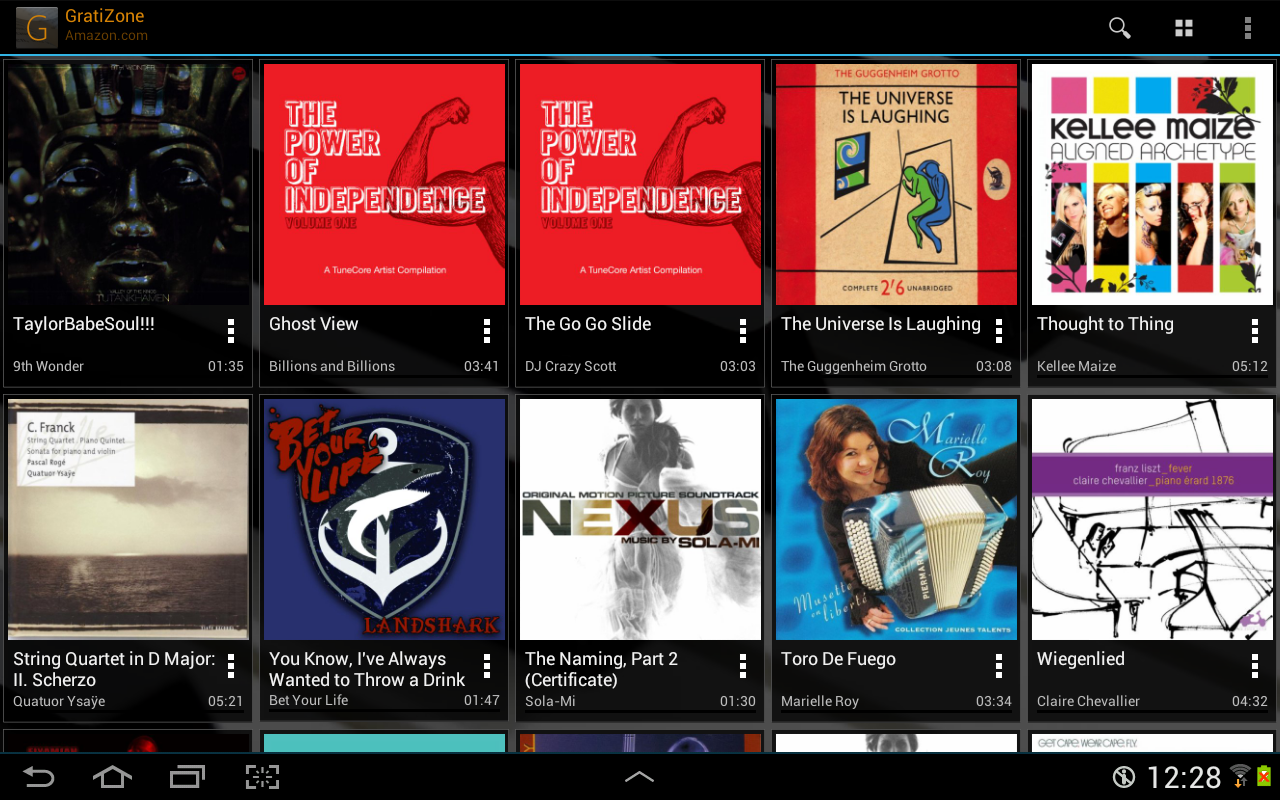Tap the GratiZone app logo

pos(36,27)
